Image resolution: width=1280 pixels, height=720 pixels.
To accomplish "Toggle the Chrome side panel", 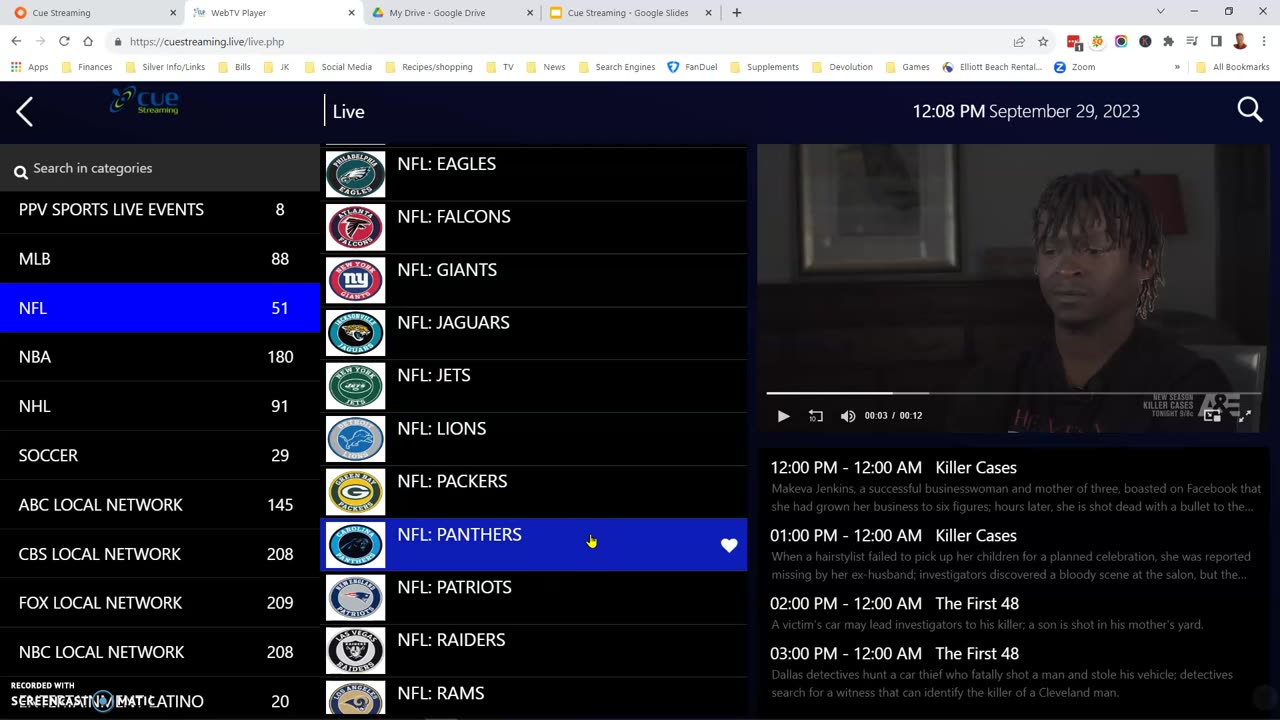I will point(1216,41).
